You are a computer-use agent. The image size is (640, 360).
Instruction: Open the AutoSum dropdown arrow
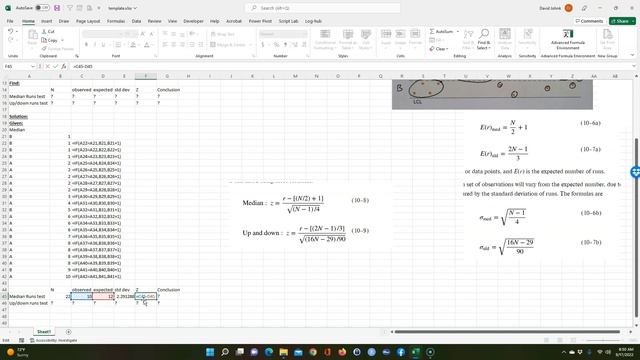click(x=458, y=31)
